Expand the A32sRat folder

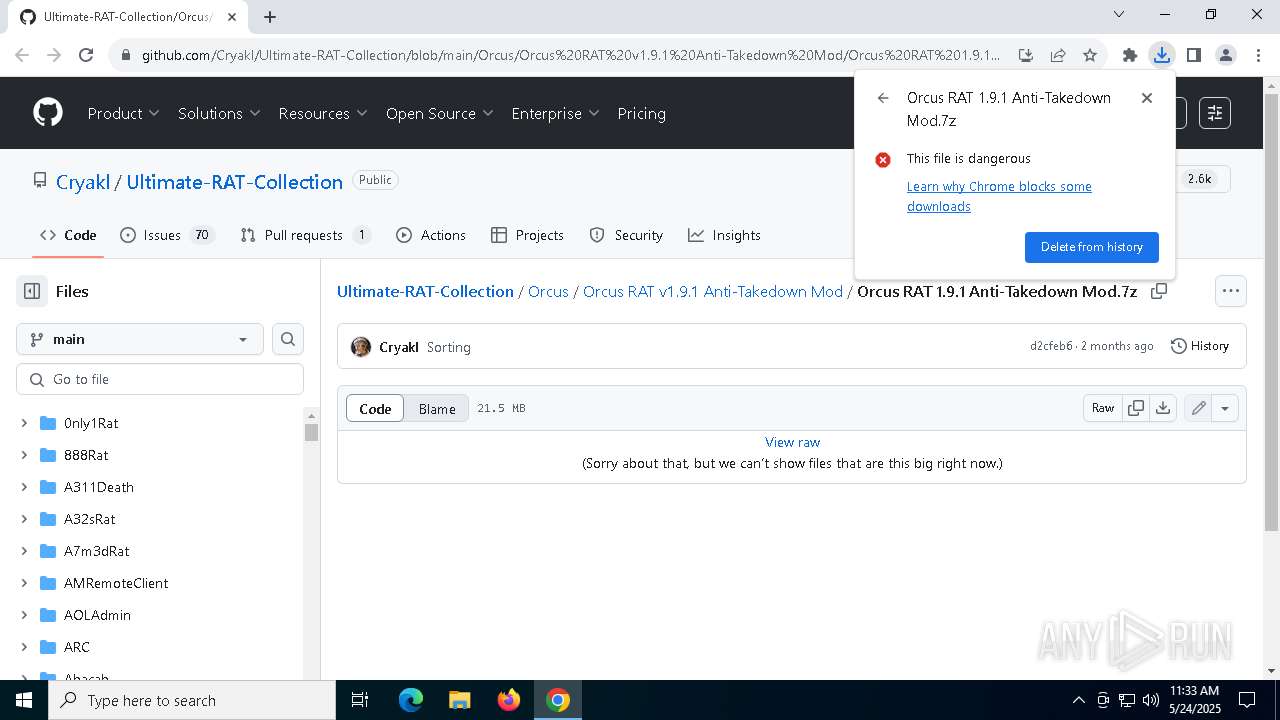coord(24,519)
